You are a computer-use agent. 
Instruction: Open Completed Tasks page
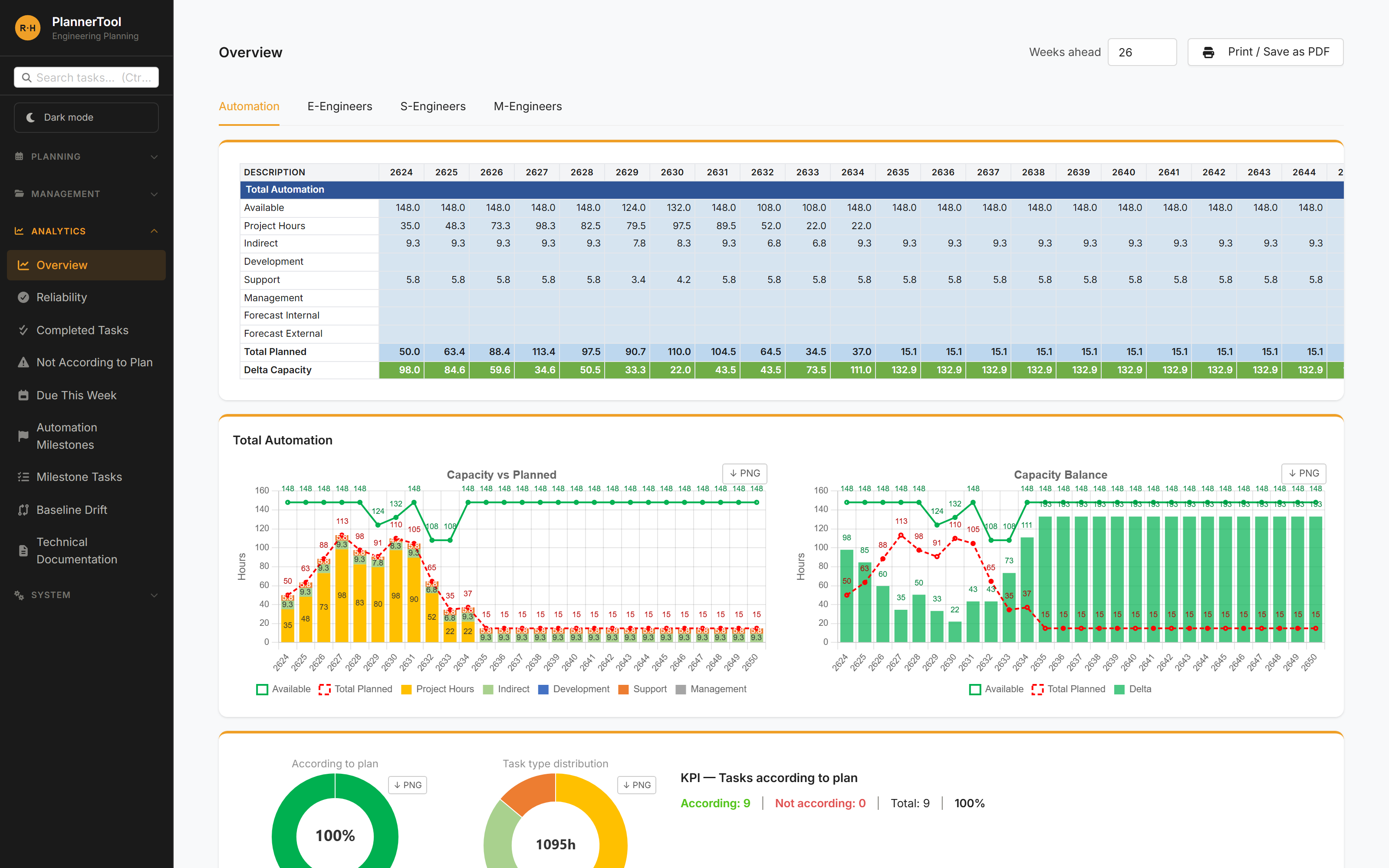(x=86, y=330)
